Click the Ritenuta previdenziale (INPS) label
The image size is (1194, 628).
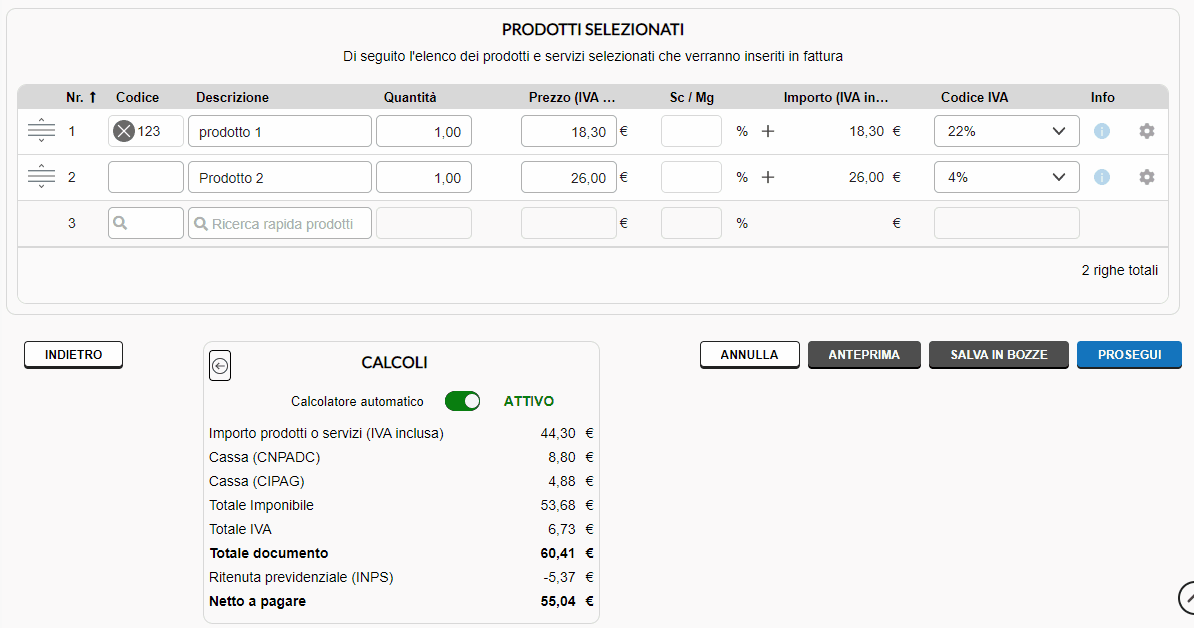click(301, 577)
